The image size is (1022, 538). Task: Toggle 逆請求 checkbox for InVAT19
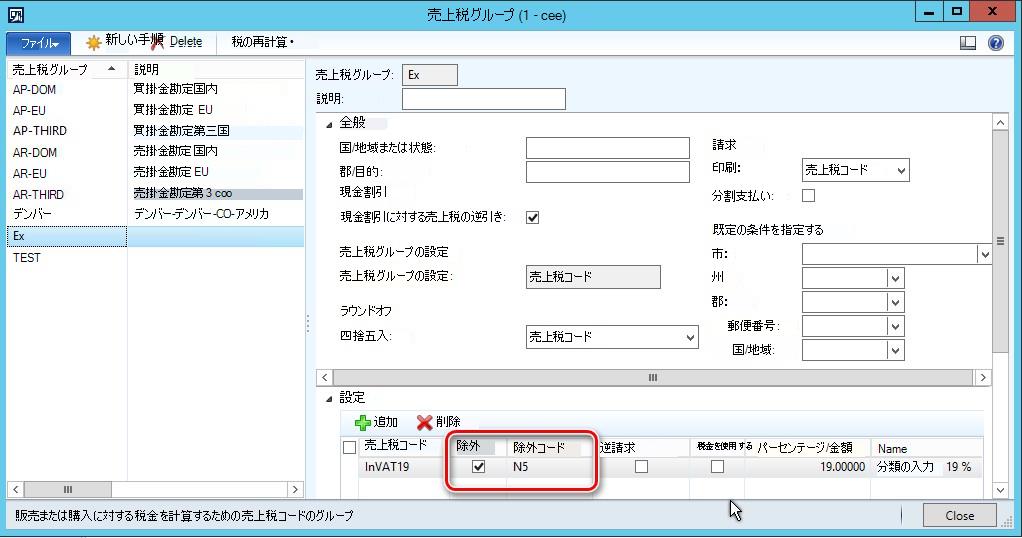641,466
